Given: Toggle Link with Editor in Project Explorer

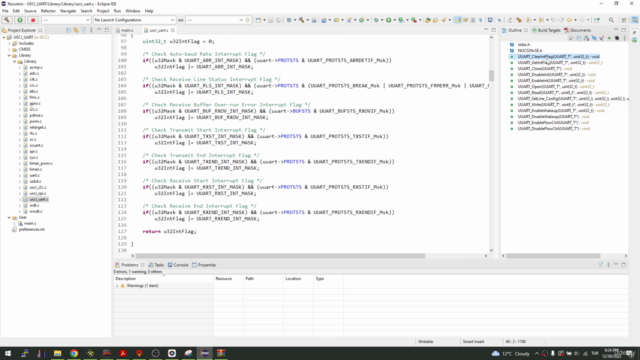Looking at the screenshot, I should 76,30.
